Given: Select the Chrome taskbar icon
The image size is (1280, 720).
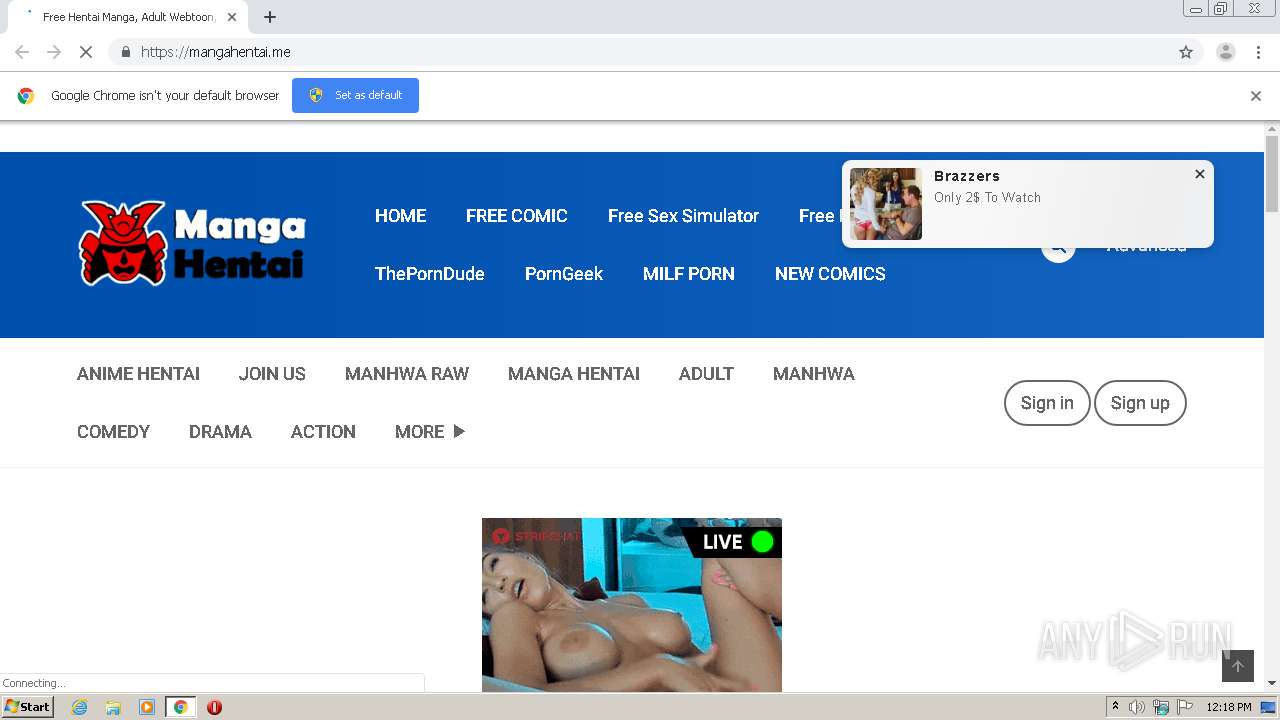Looking at the screenshot, I should [180, 707].
